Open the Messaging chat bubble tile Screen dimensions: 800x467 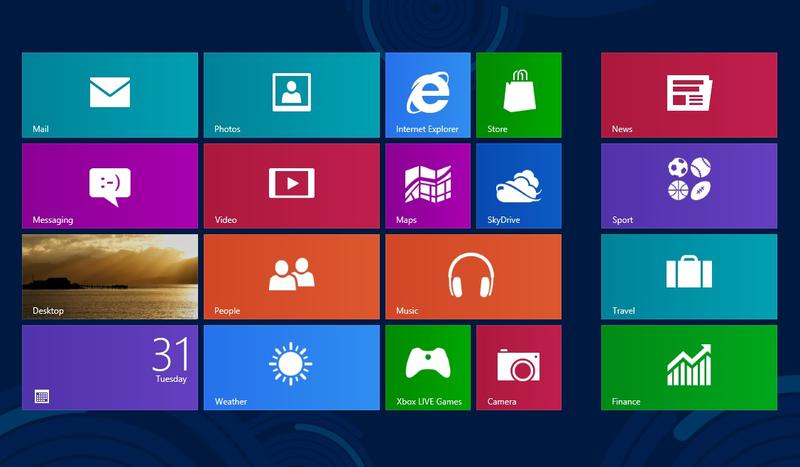[110, 186]
